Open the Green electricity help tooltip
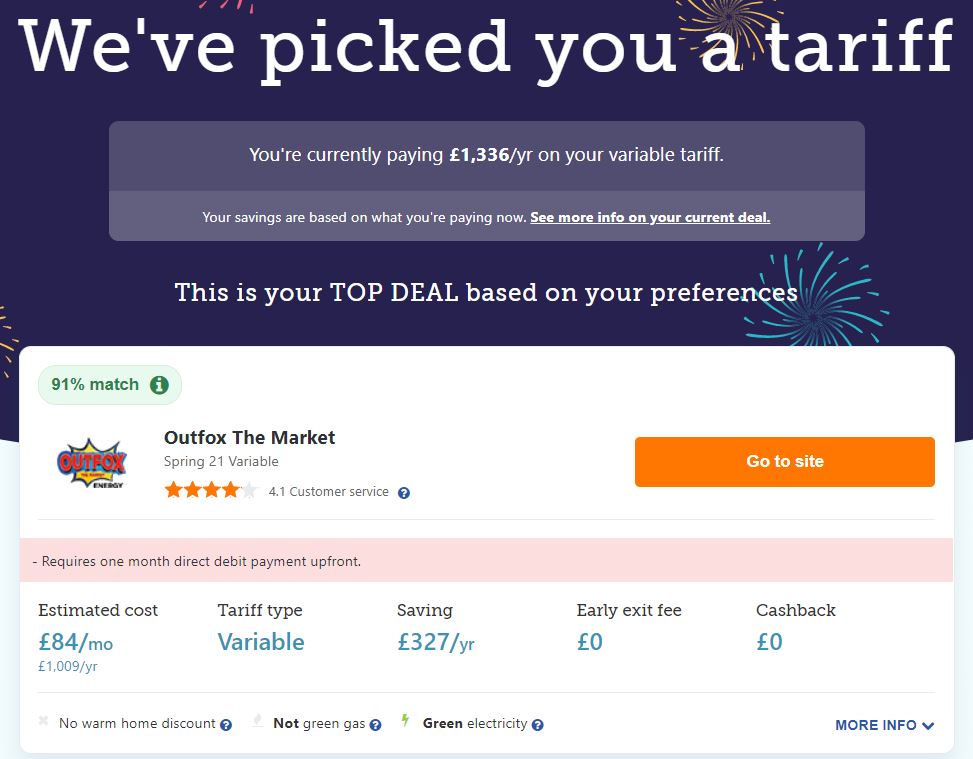Screen dimensions: 973x759 [x=537, y=725]
